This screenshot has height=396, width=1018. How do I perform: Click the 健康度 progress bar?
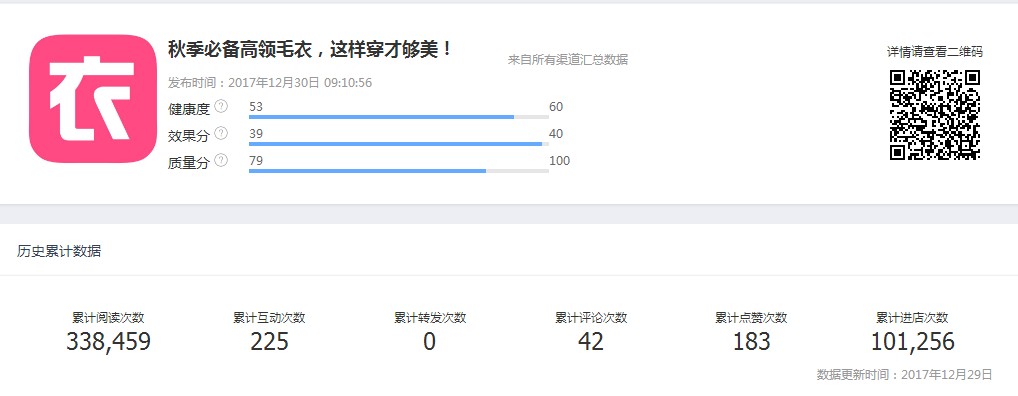[399, 117]
